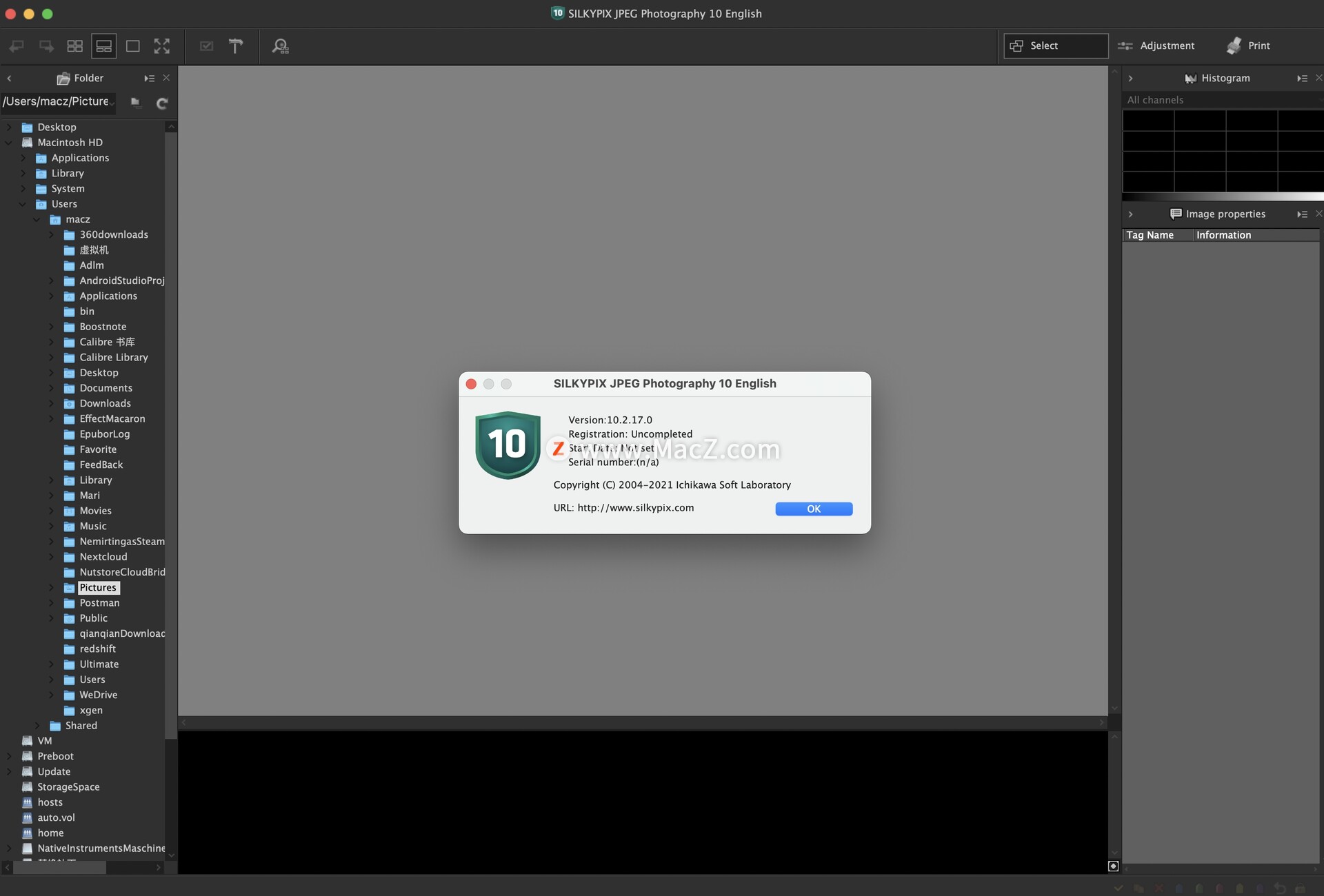Switch to the Select tab
Image resolution: width=1324 pixels, height=896 pixels.
click(1055, 45)
